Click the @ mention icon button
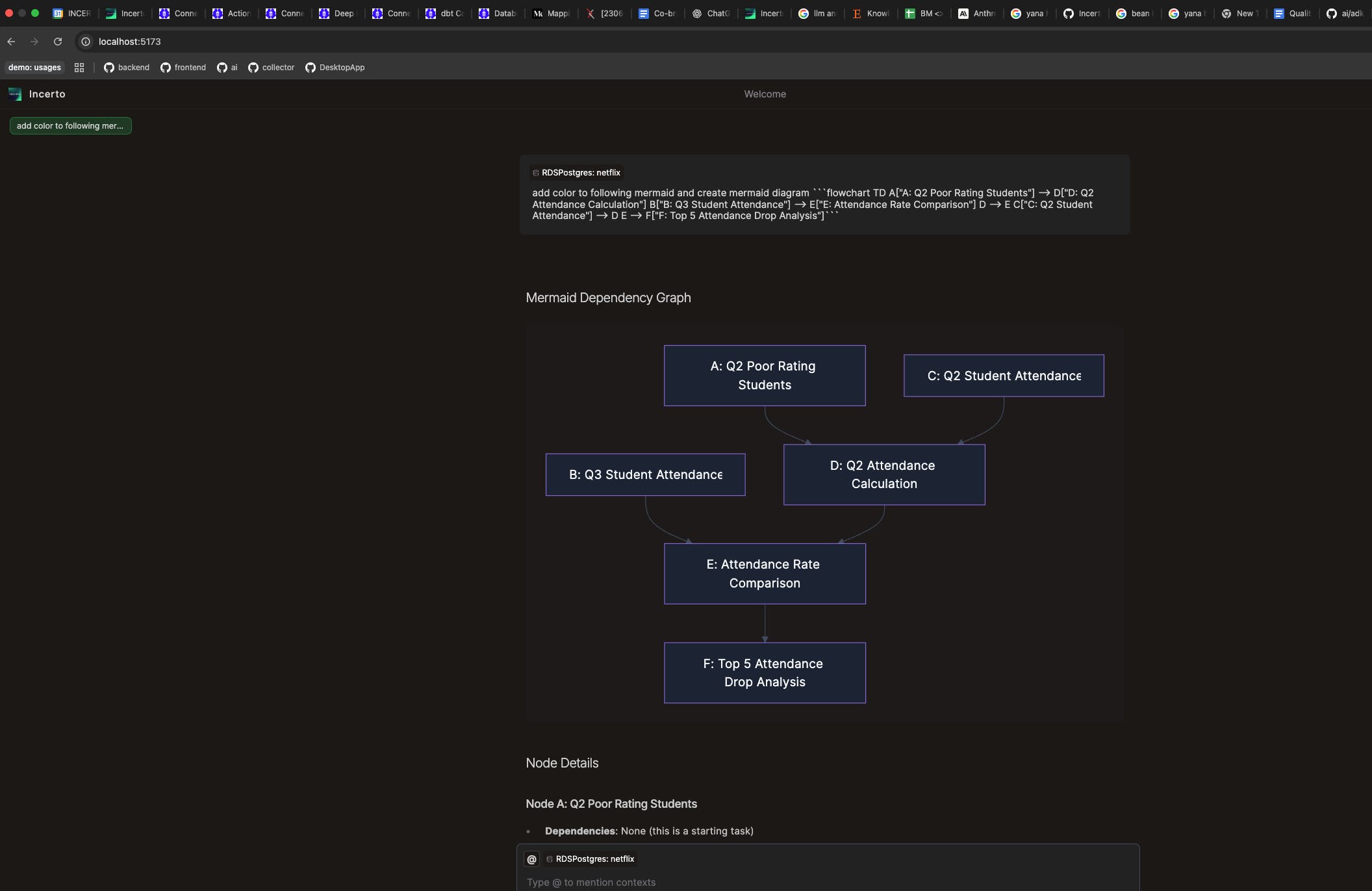Screen dimensions: 1372x891 pos(531,859)
